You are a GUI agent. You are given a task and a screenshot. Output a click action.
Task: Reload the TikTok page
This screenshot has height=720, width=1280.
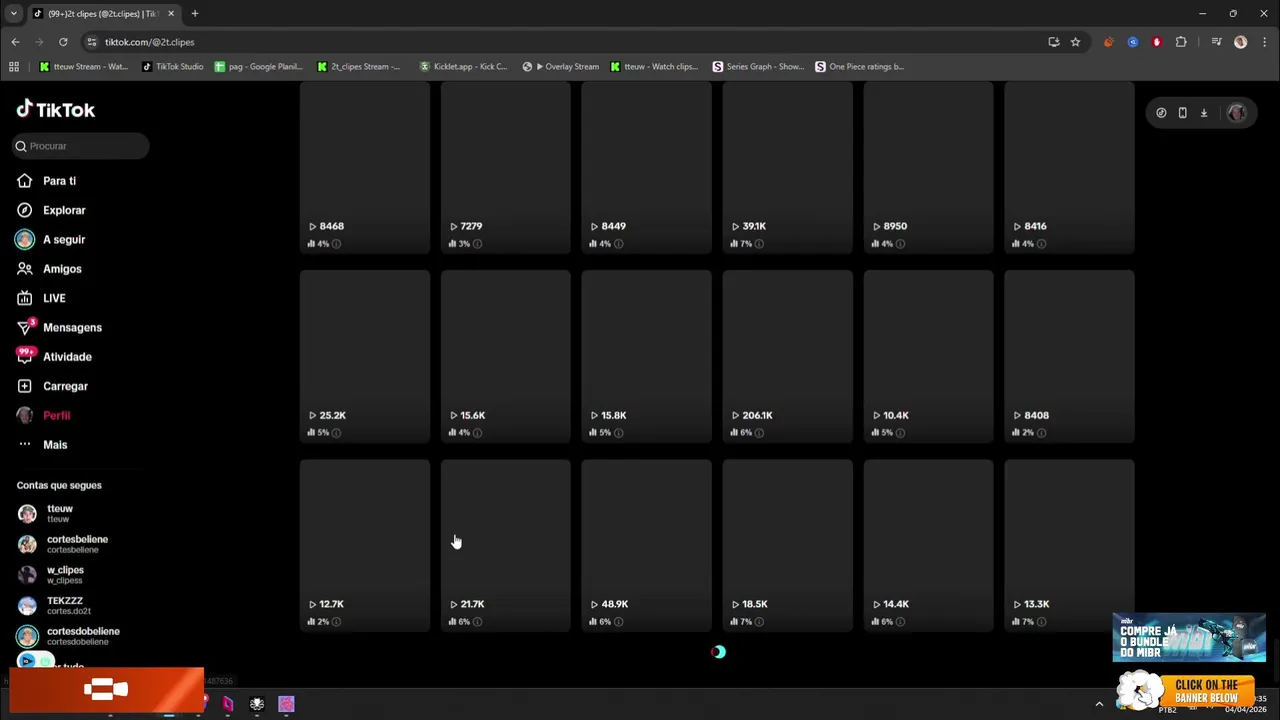coord(63,42)
